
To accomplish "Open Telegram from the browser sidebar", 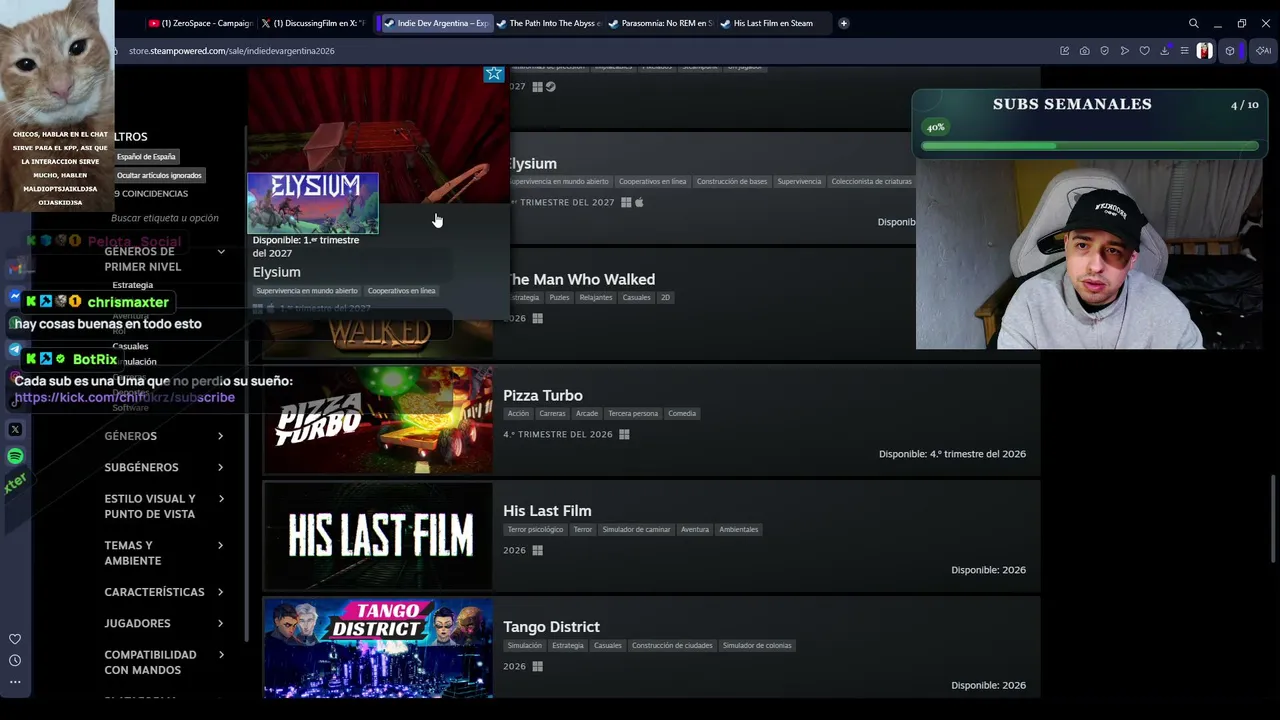I will pos(15,350).
